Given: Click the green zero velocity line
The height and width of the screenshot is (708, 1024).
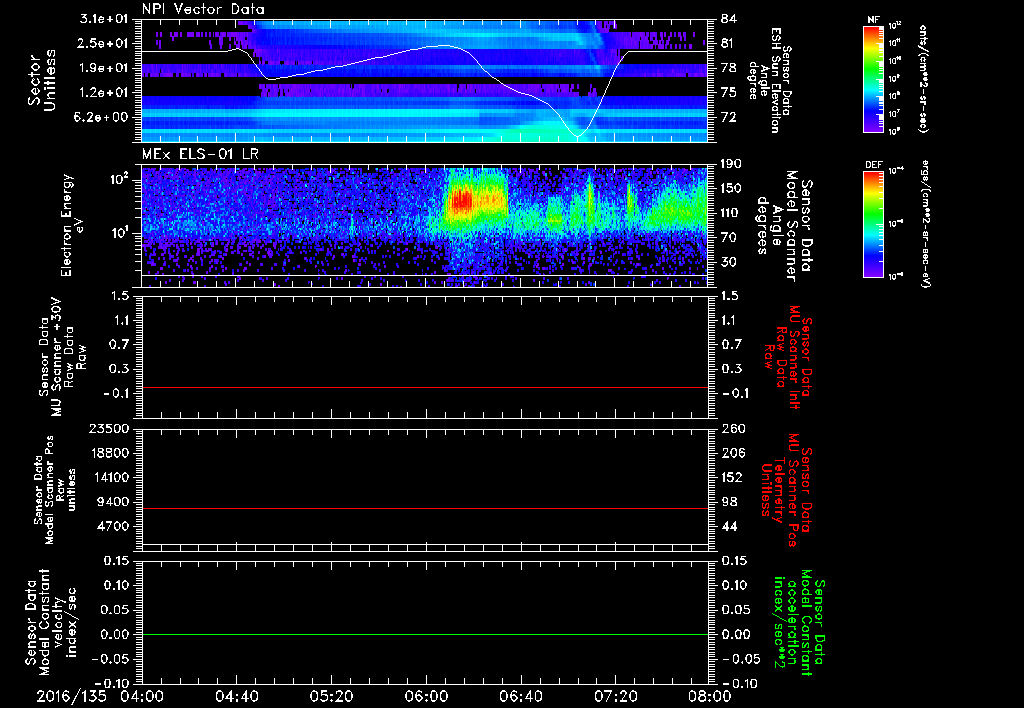Looking at the screenshot, I should 425,635.
